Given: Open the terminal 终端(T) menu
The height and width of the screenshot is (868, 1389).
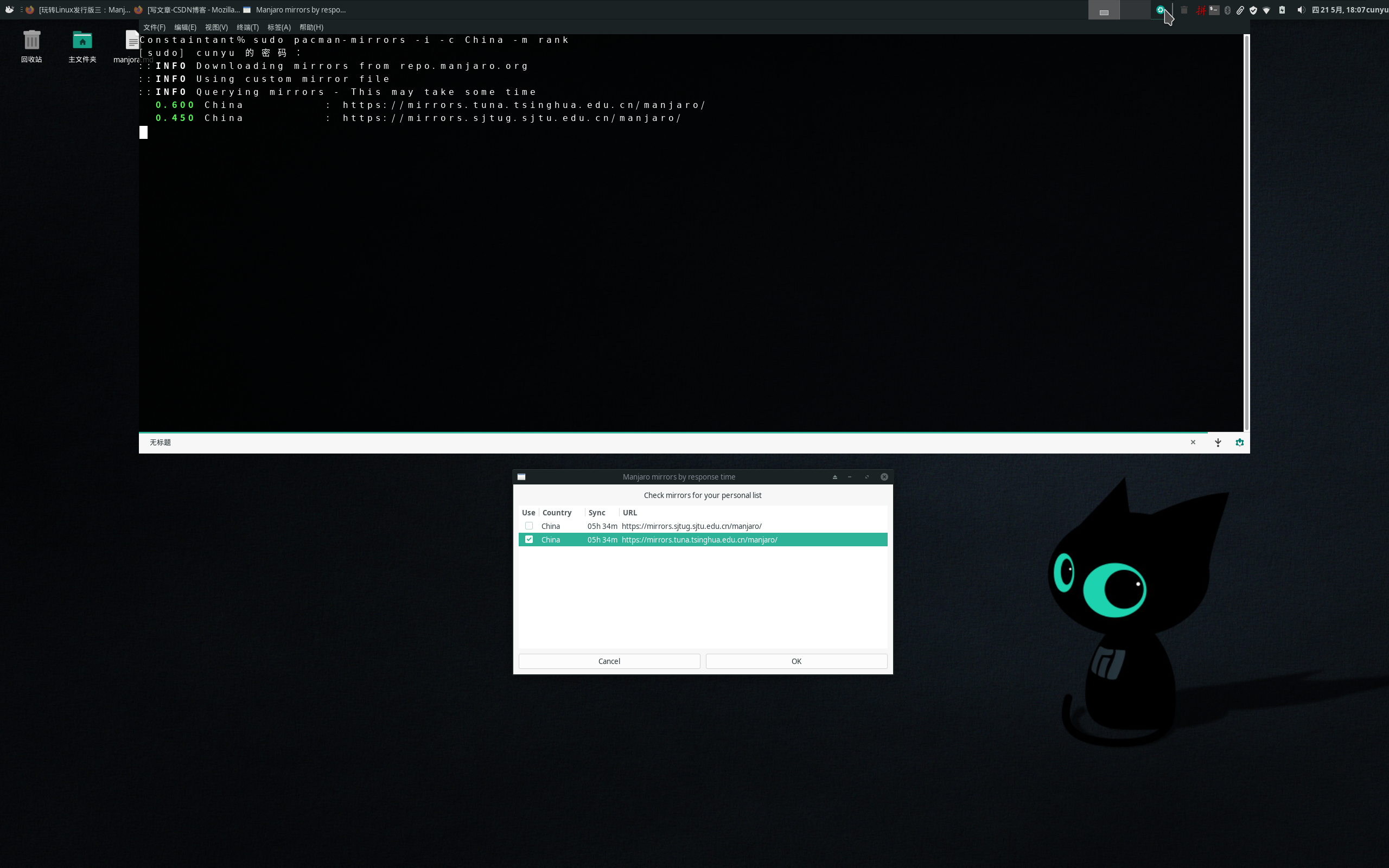Looking at the screenshot, I should pyautogui.click(x=247, y=27).
